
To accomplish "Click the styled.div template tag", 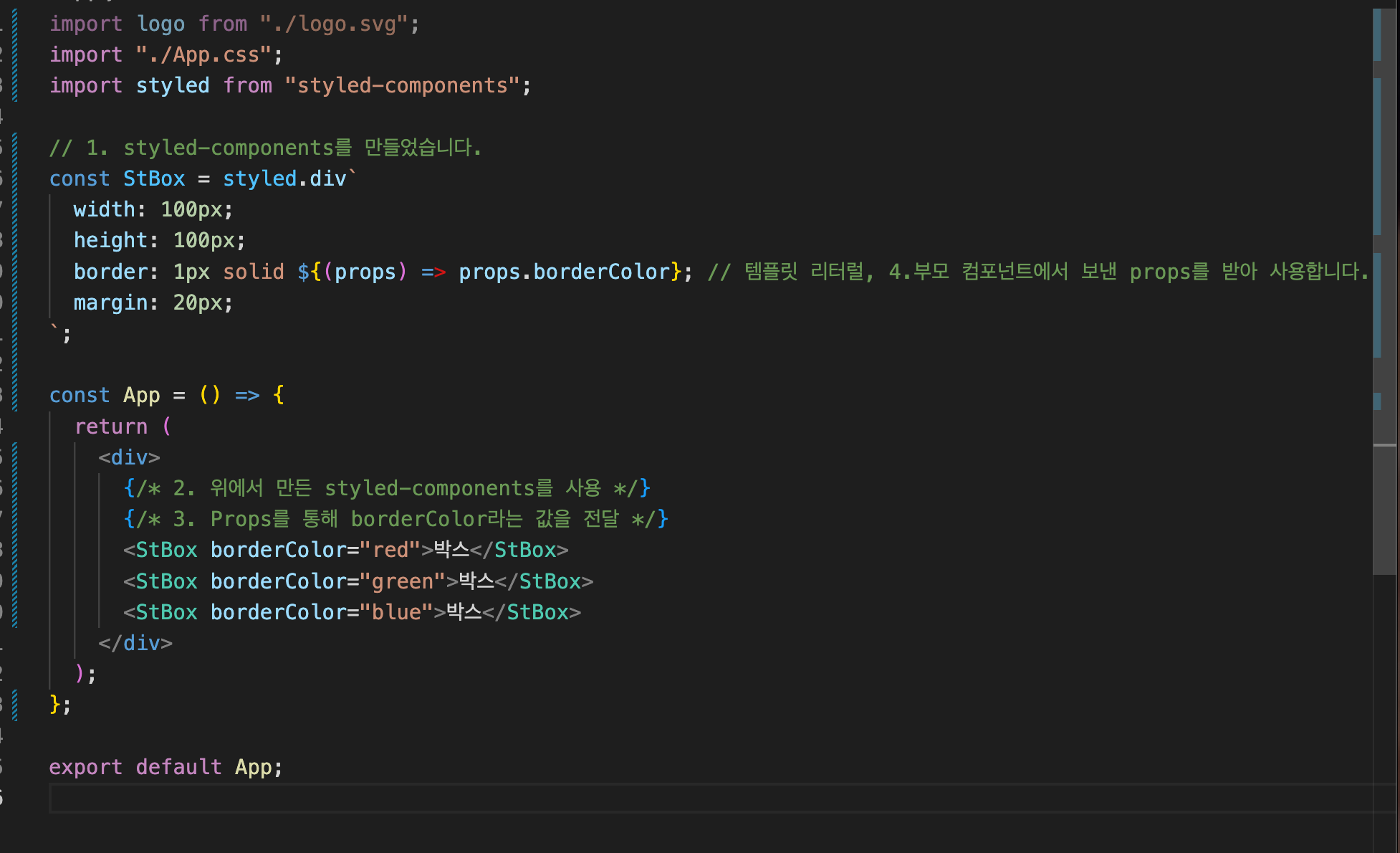I will pos(284,179).
